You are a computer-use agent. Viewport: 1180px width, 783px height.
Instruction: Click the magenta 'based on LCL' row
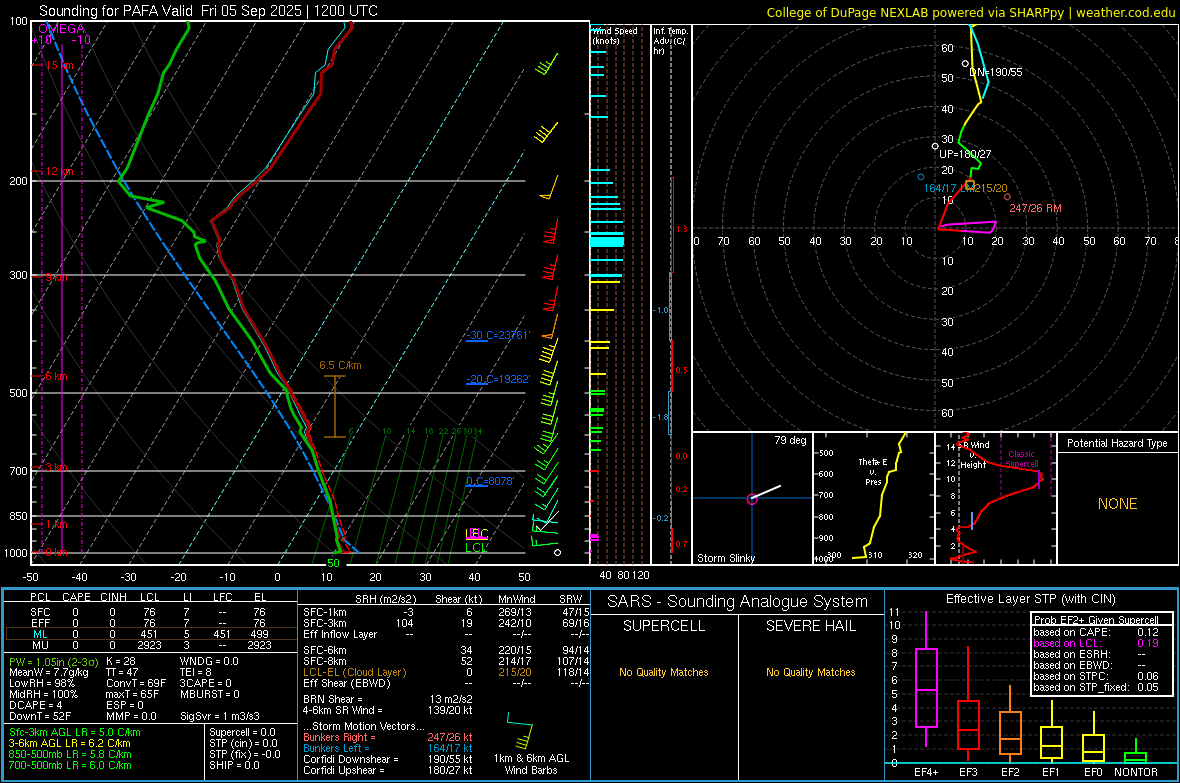coord(1096,643)
